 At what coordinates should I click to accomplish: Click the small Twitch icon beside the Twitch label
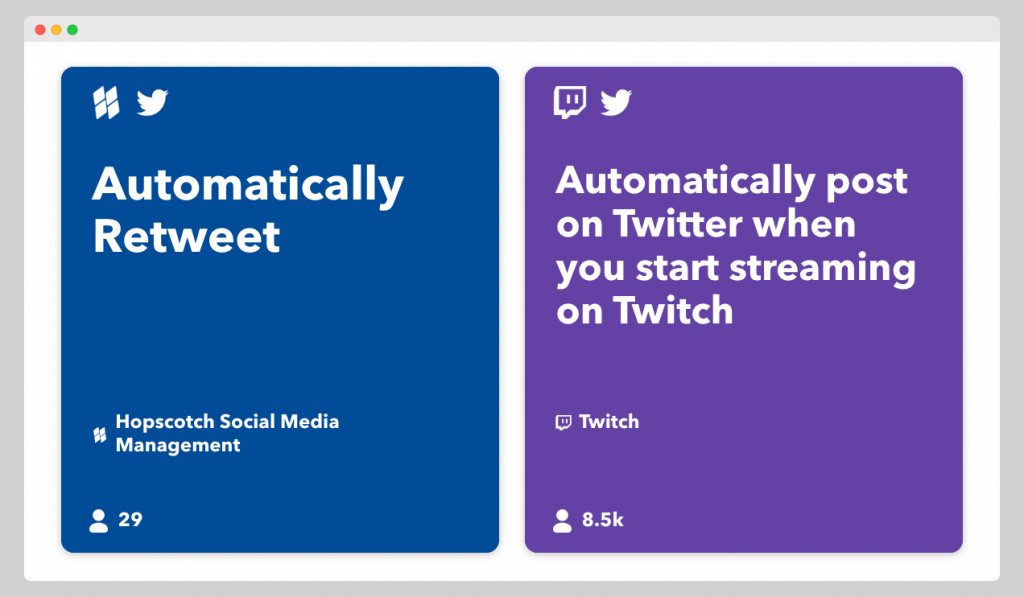563,422
